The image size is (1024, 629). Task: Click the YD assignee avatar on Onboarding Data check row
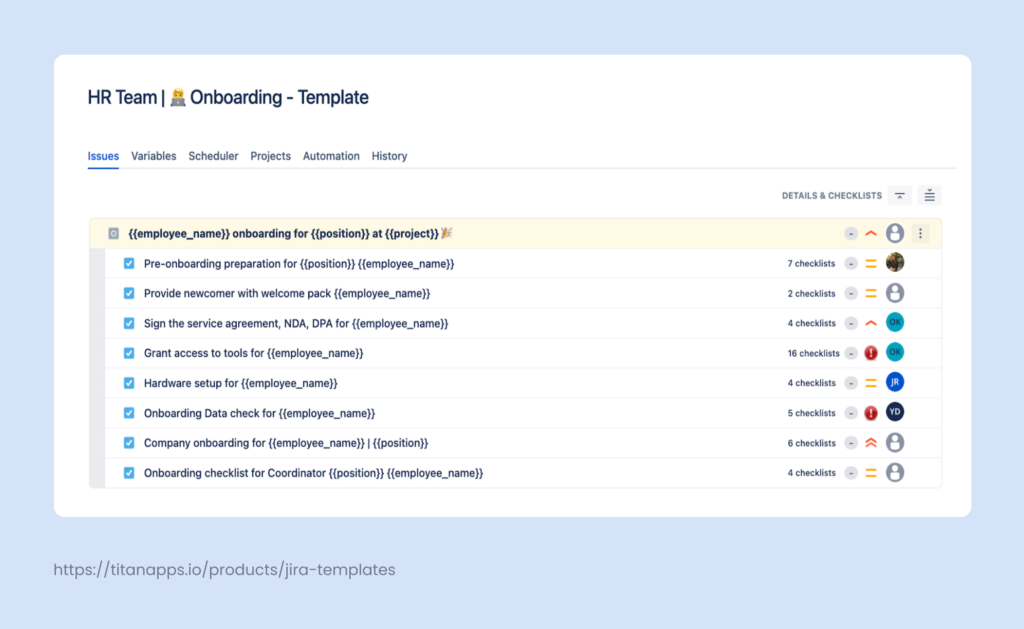tap(895, 412)
